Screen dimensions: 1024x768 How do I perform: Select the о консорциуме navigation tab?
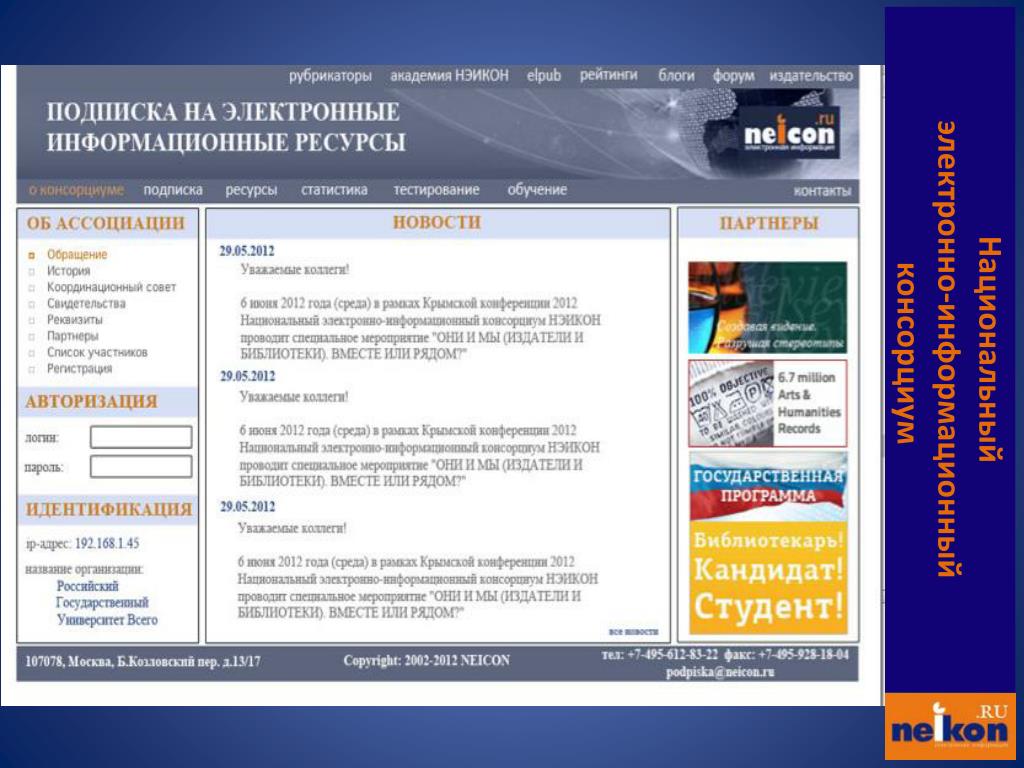(x=76, y=190)
